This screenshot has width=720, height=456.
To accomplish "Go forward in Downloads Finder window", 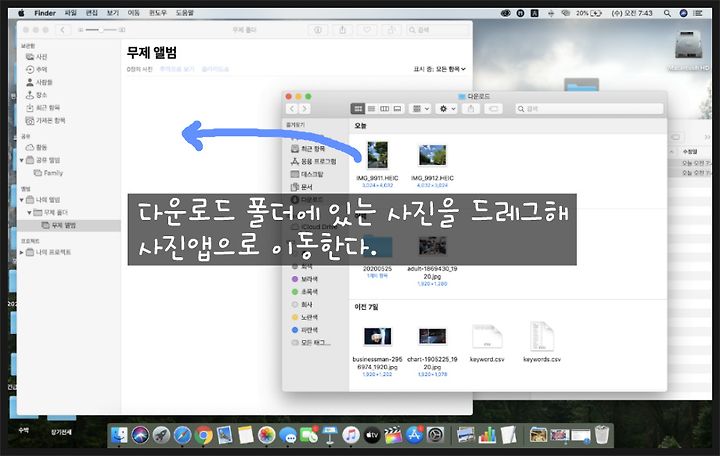I will [x=304, y=109].
